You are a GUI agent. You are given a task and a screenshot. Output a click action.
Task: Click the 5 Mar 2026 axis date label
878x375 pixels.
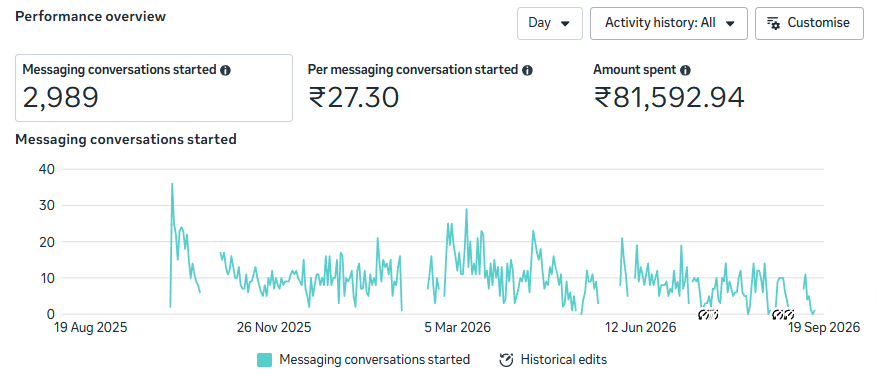tap(457, 327)
